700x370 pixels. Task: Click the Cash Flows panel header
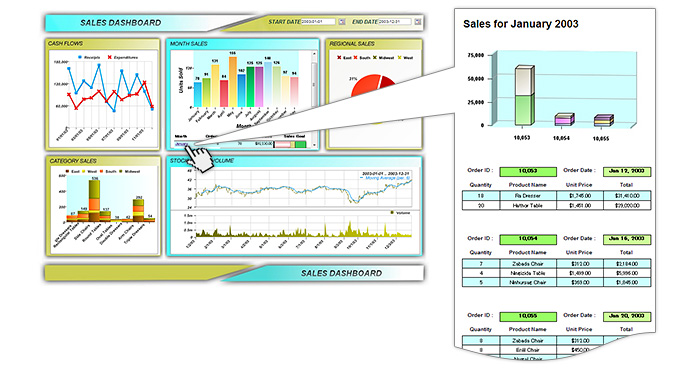pyautogui.click(x=103, y=44)
